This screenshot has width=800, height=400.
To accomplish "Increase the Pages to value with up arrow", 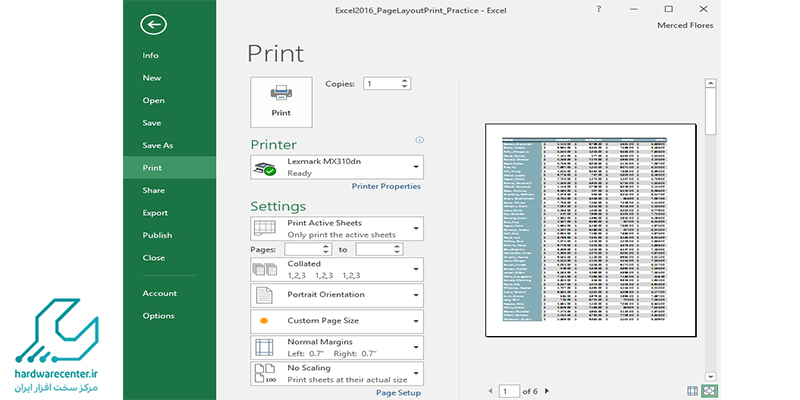I will point(398,246).
